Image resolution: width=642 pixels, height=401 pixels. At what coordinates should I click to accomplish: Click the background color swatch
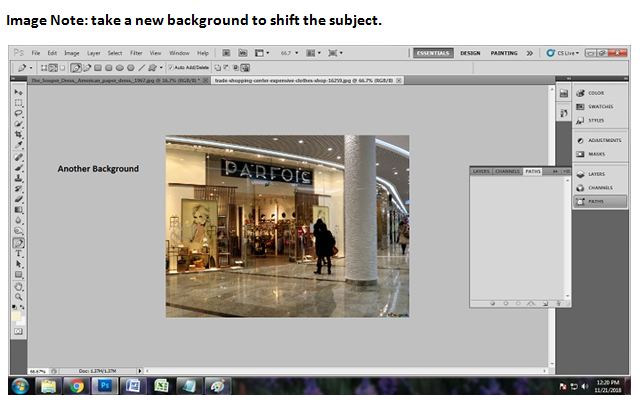(21, 321)
